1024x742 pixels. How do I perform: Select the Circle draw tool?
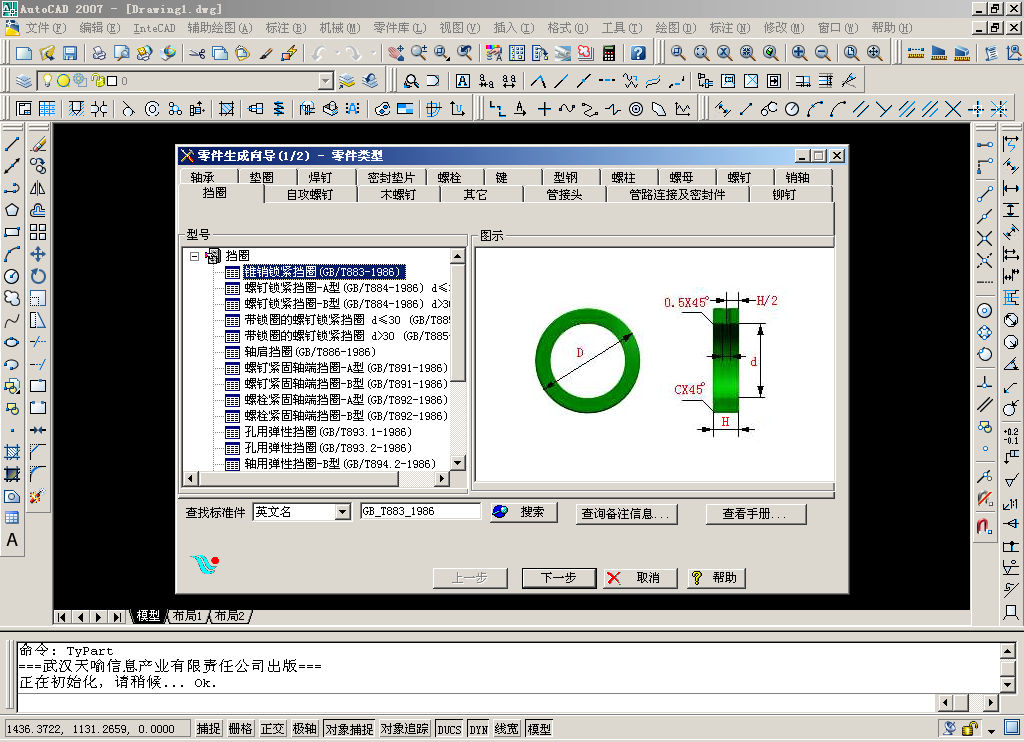coord(12,276)
